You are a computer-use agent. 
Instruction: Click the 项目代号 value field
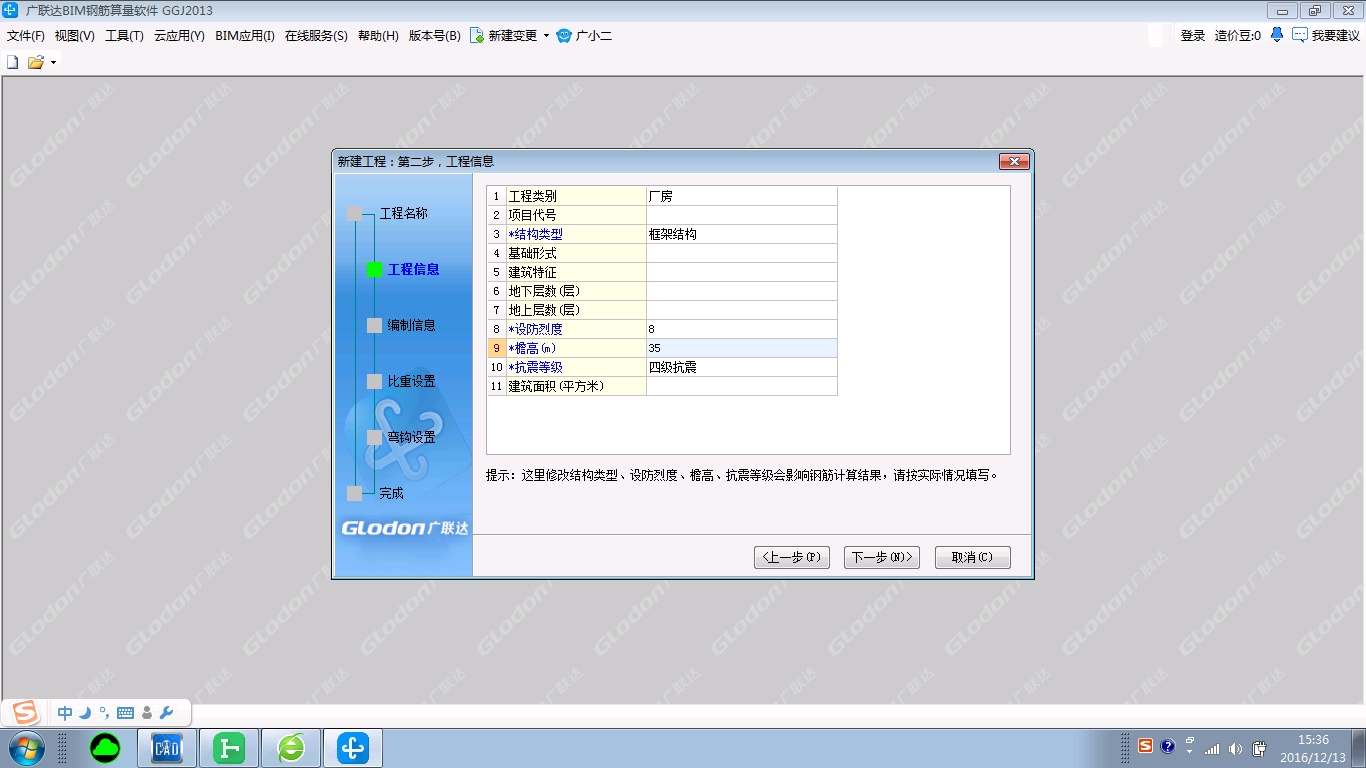741,215
